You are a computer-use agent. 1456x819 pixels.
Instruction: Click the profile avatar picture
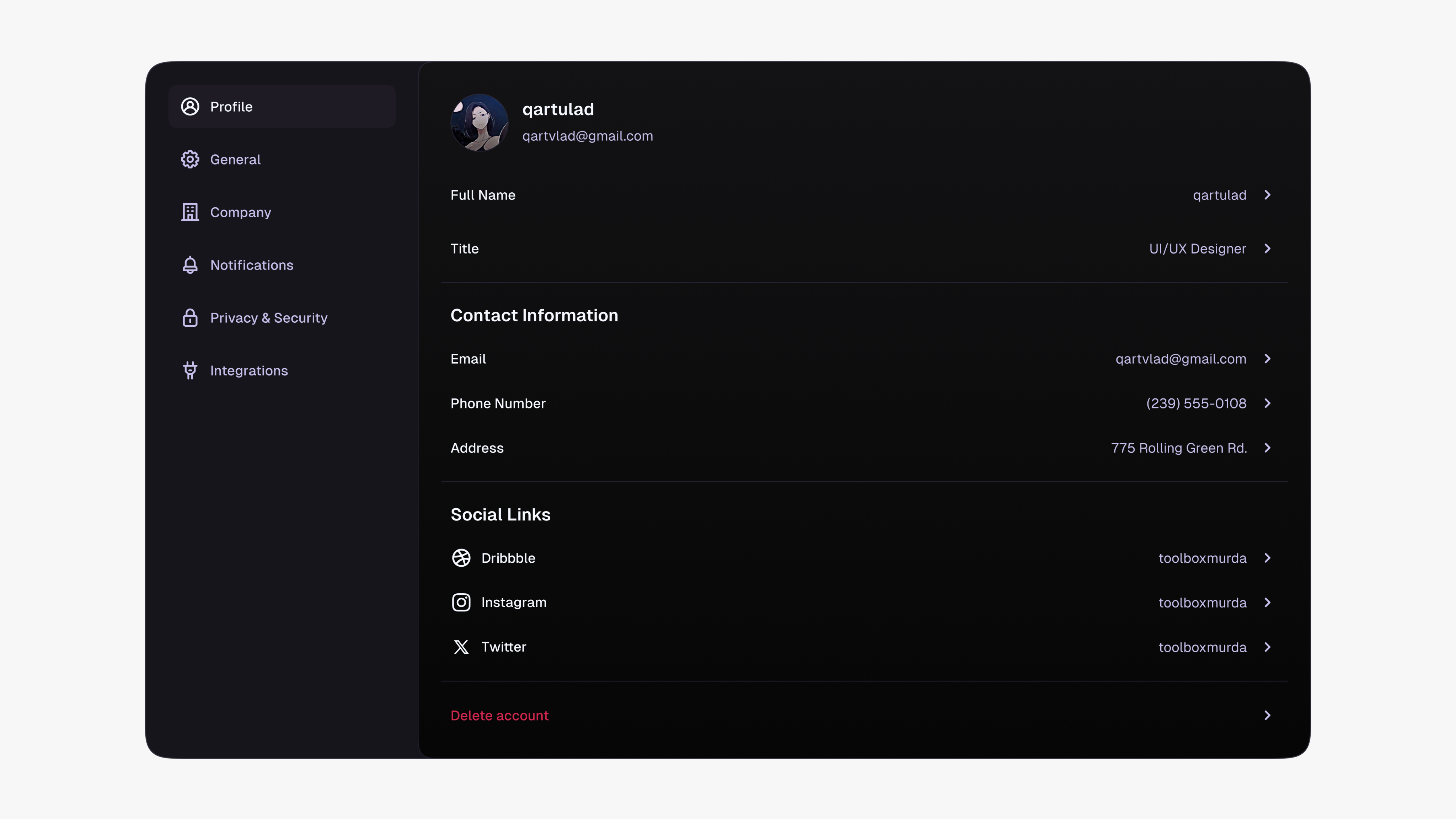coord(479,122)
